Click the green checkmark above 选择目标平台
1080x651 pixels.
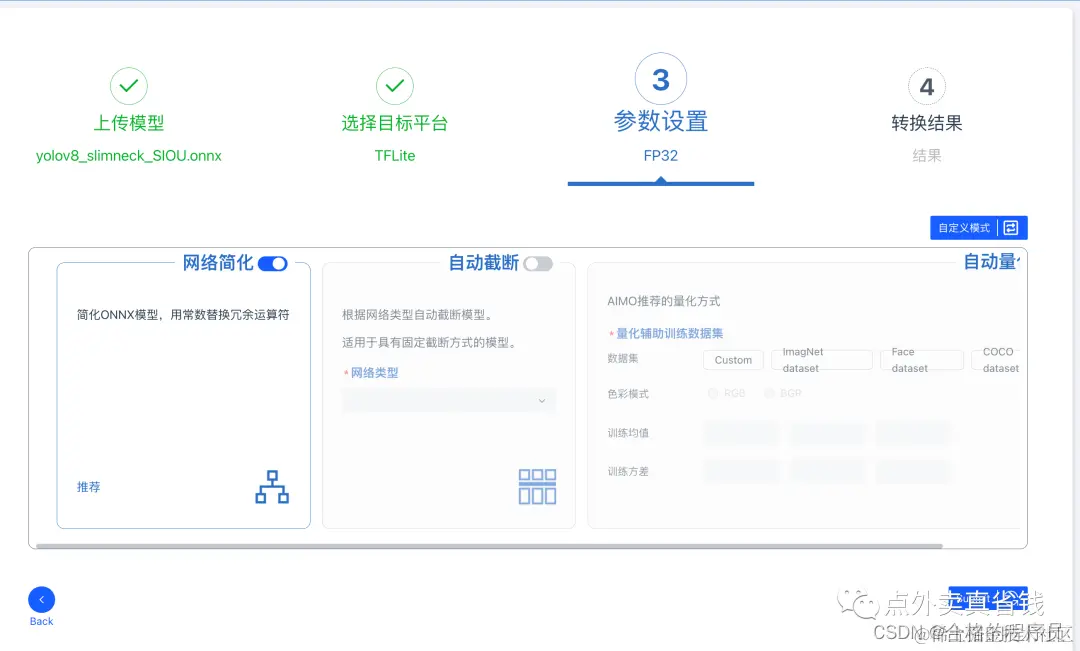click(395, 86)
